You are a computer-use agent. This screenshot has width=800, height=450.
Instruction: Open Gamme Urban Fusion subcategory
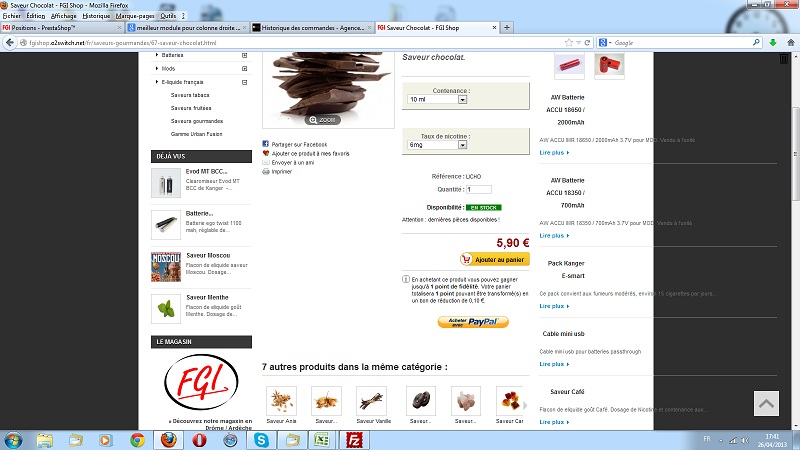tap(196, 134)
